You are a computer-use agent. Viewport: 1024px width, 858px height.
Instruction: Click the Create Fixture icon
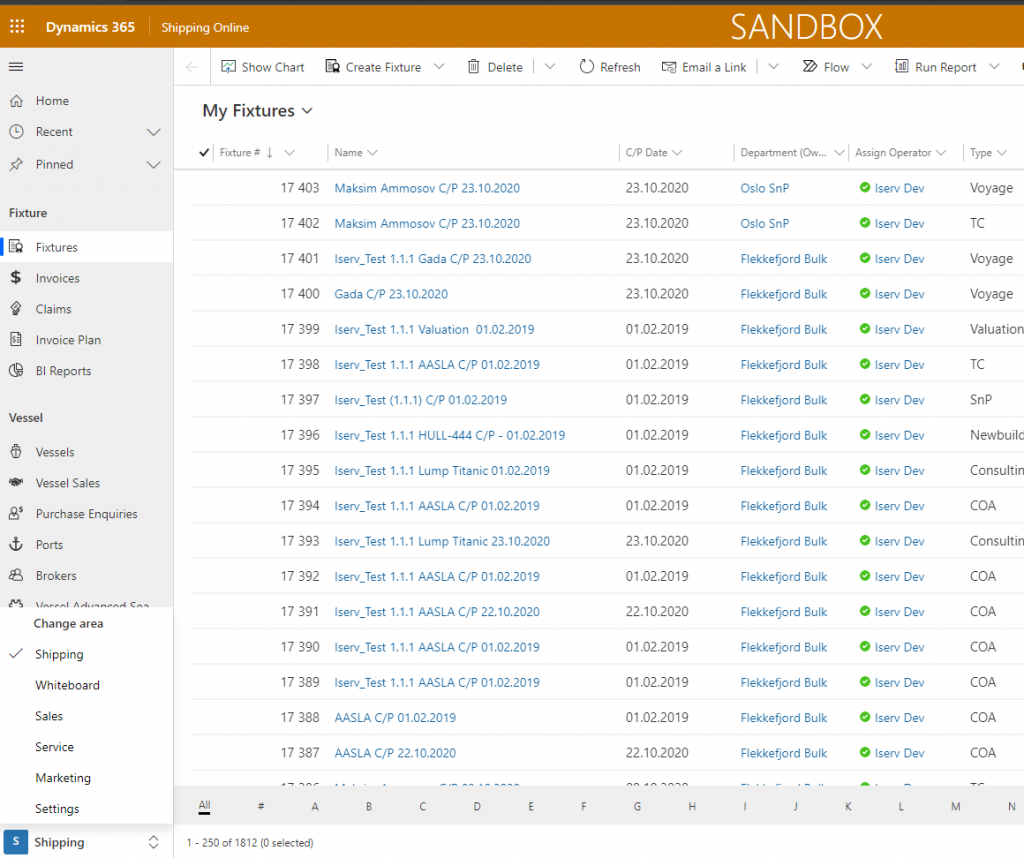333,67
